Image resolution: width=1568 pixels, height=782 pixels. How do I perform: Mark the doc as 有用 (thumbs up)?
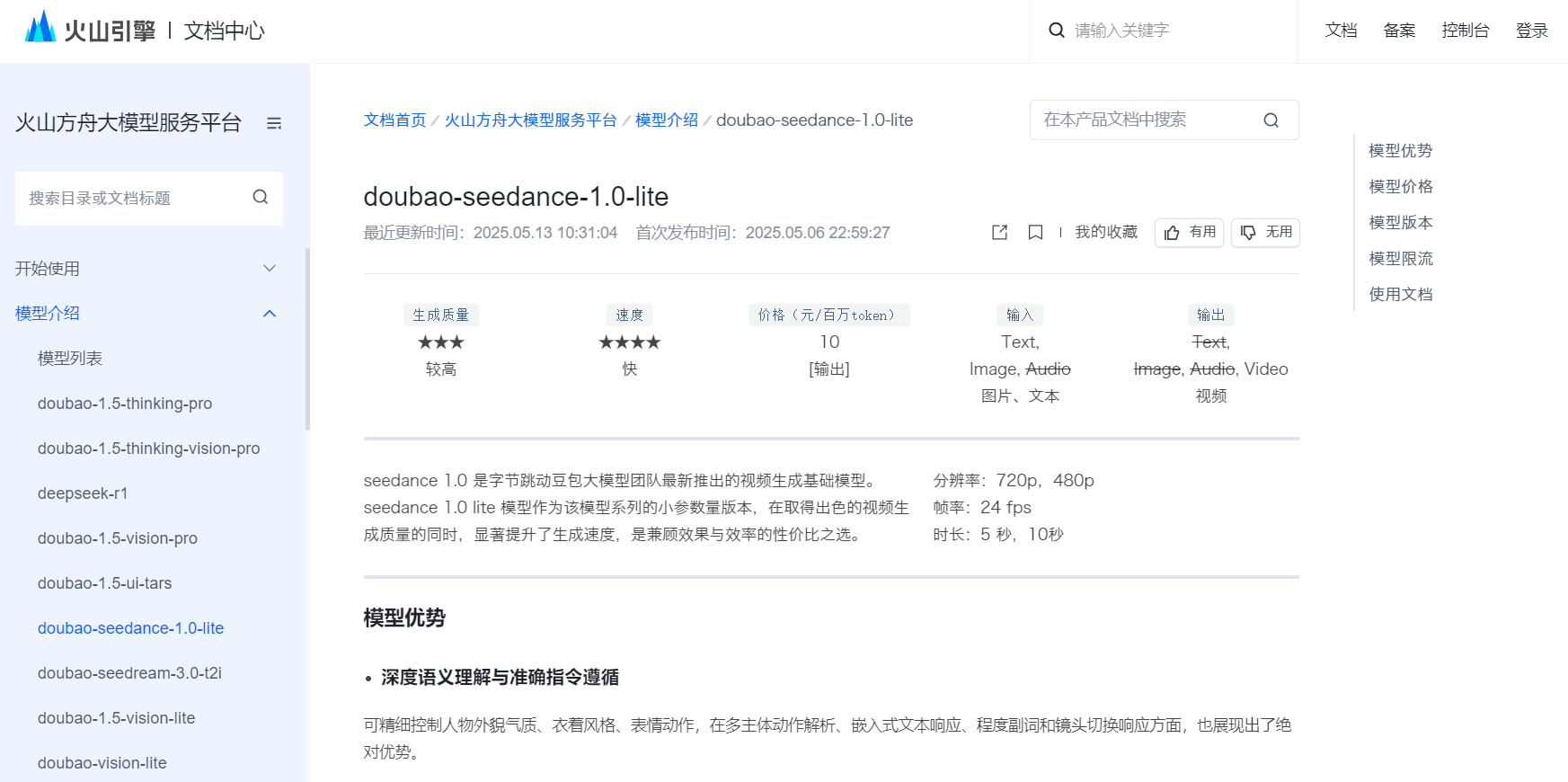[x=1189, y=232]
